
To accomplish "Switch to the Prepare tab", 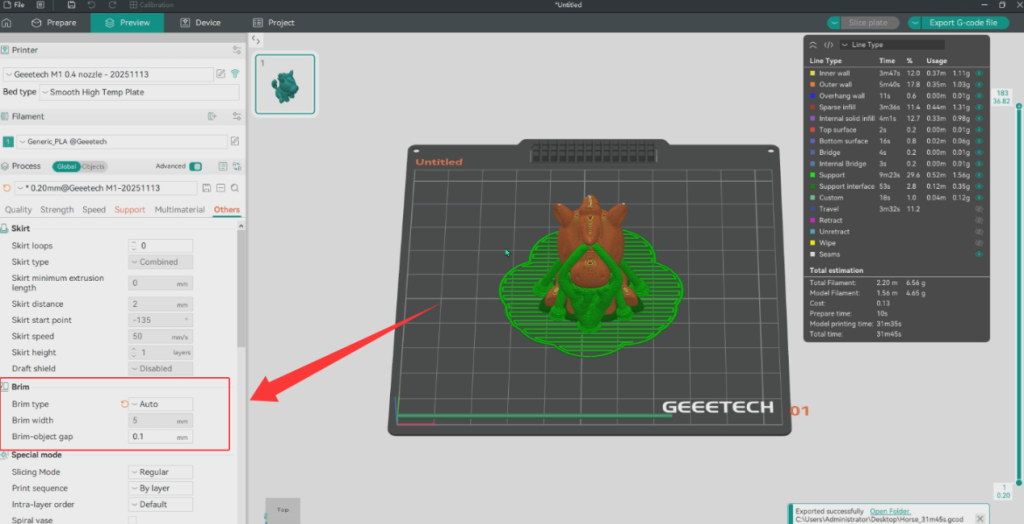I will pyautogui.click(x=54, y=22).
